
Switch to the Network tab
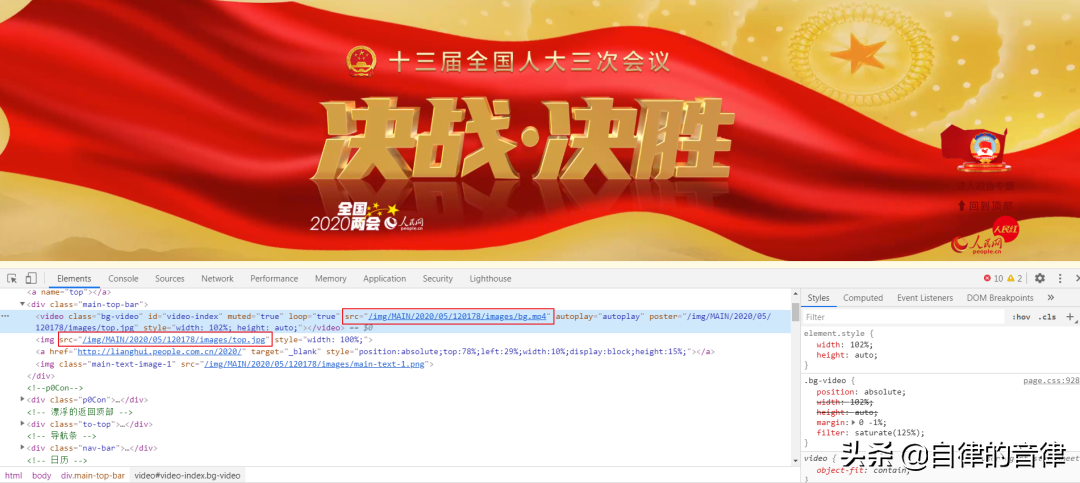coord(217,278)
